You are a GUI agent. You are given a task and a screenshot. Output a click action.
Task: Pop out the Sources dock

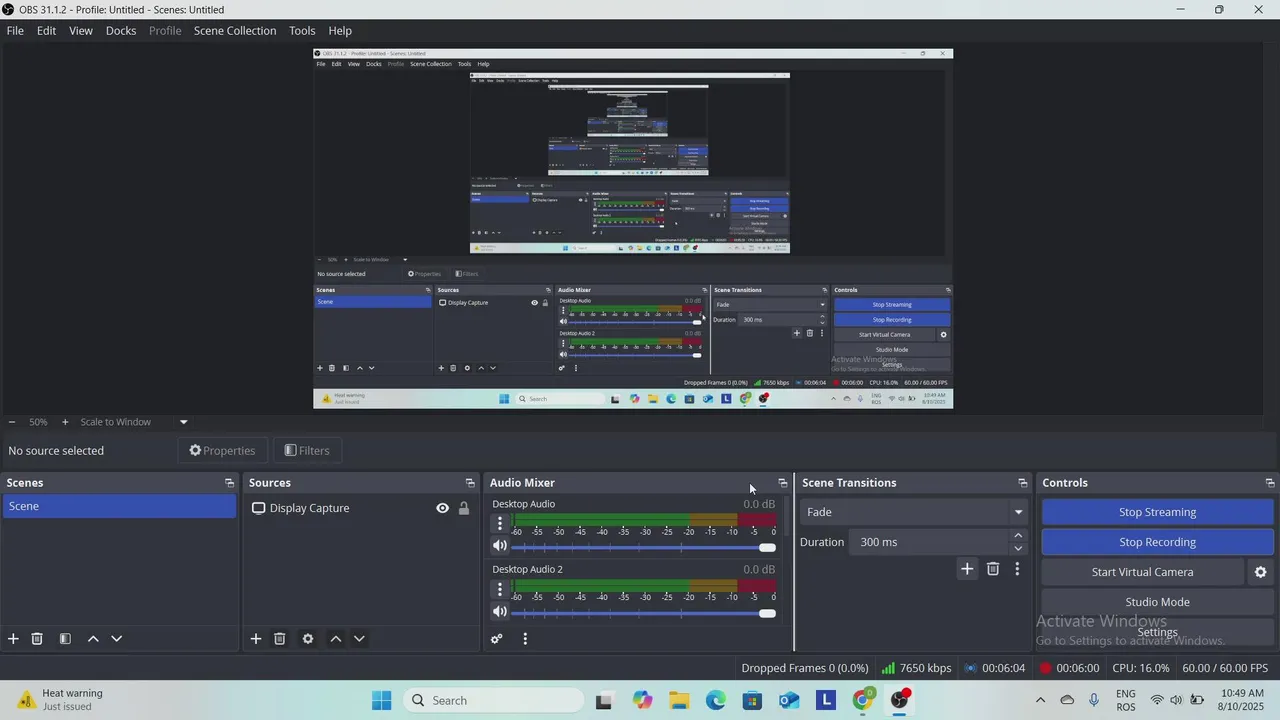coord(470,483)
